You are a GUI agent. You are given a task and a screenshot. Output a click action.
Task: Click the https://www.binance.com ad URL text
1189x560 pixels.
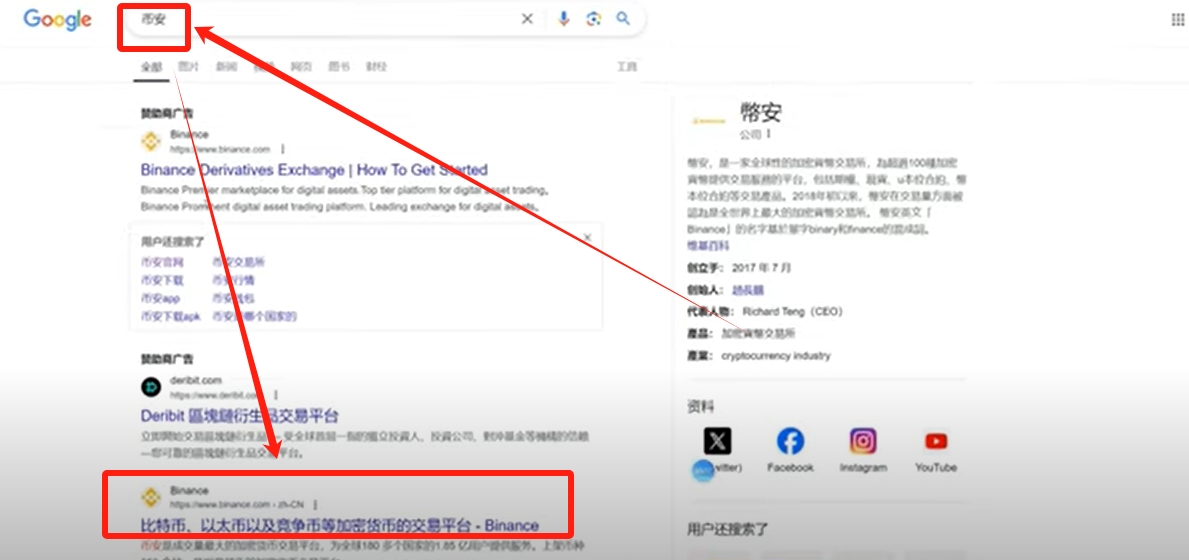[220, 149]
